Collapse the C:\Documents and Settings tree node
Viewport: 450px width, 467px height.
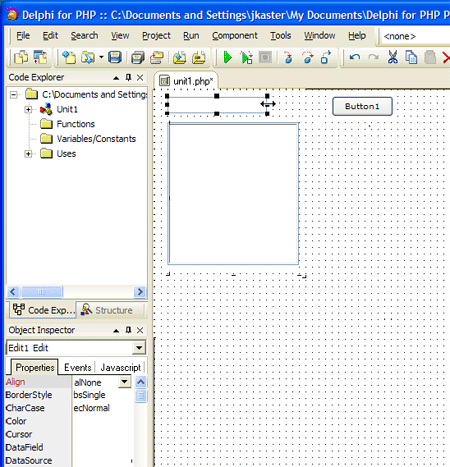tap(13, 95)
